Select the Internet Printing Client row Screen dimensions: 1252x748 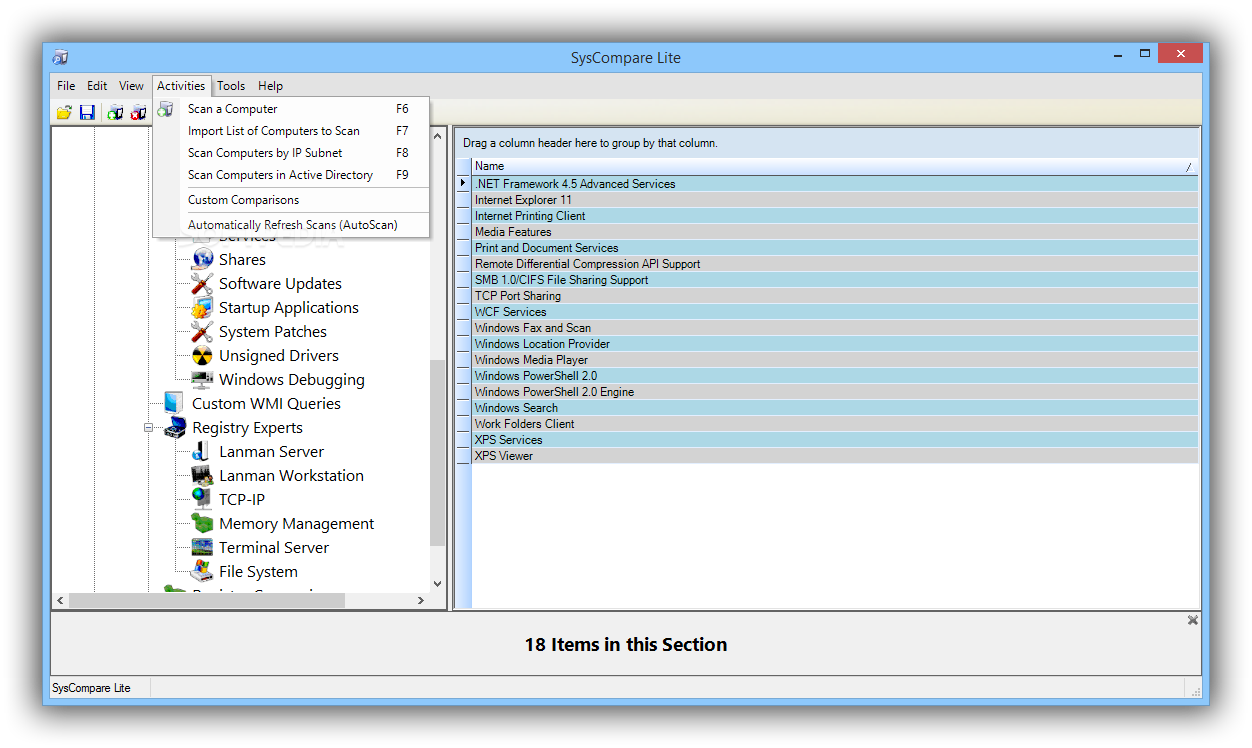click(x=834, y=216)
